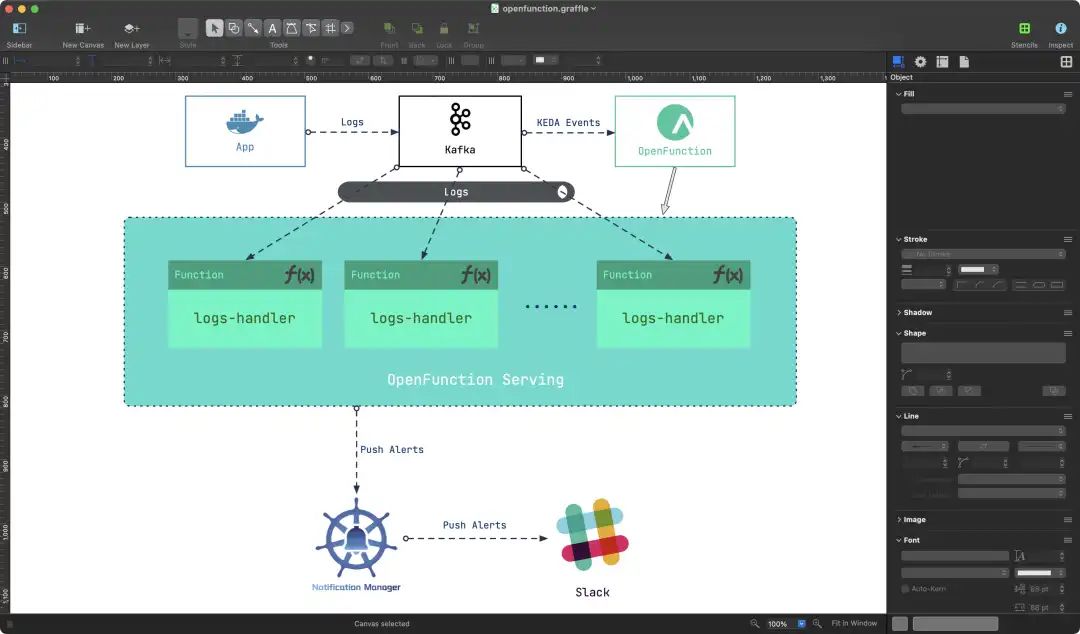Expand the Image section
The image size is (1080, 634).
[x=898, y=520]
